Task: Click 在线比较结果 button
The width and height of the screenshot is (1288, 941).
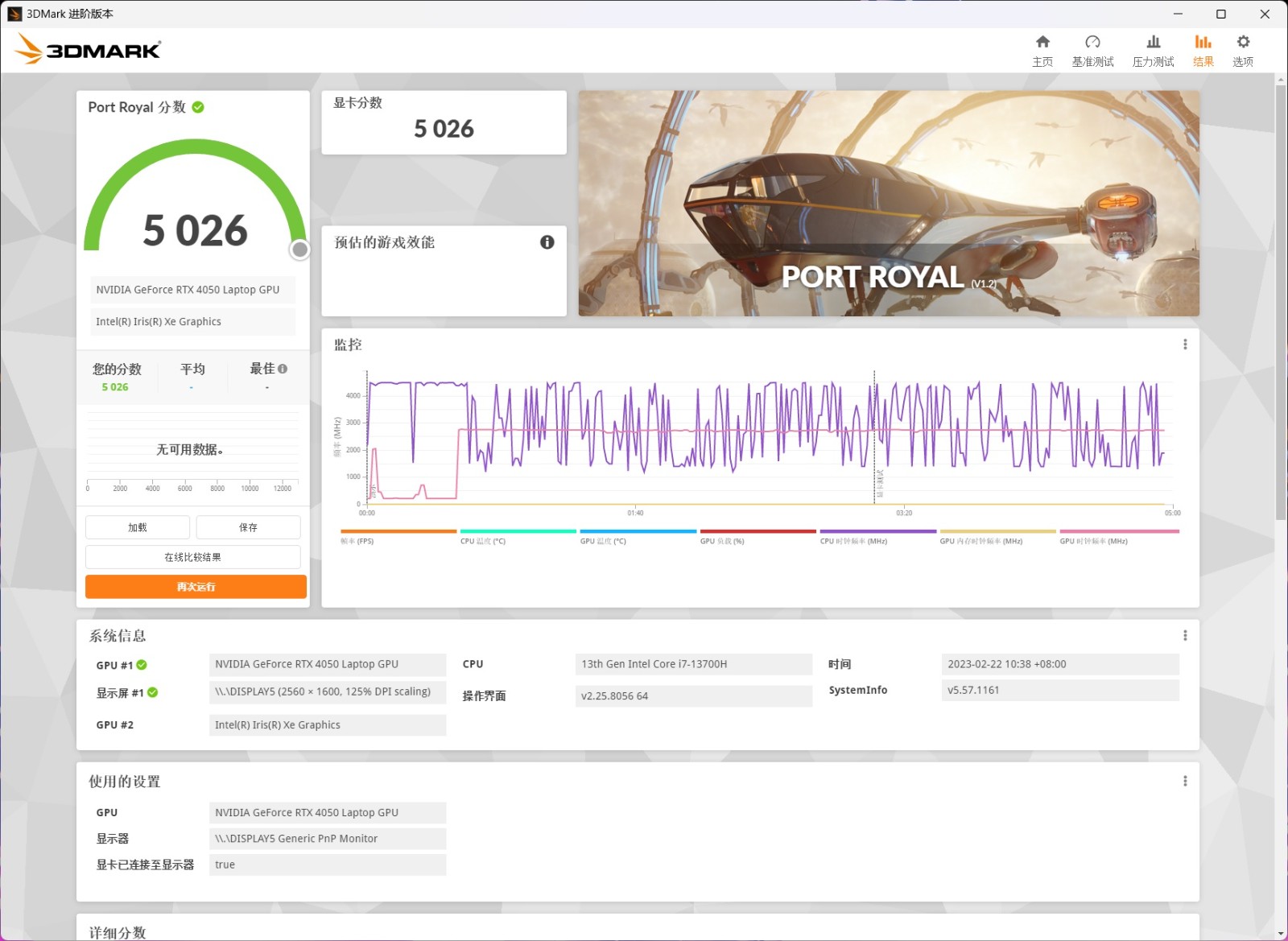Action: point(192,557)
